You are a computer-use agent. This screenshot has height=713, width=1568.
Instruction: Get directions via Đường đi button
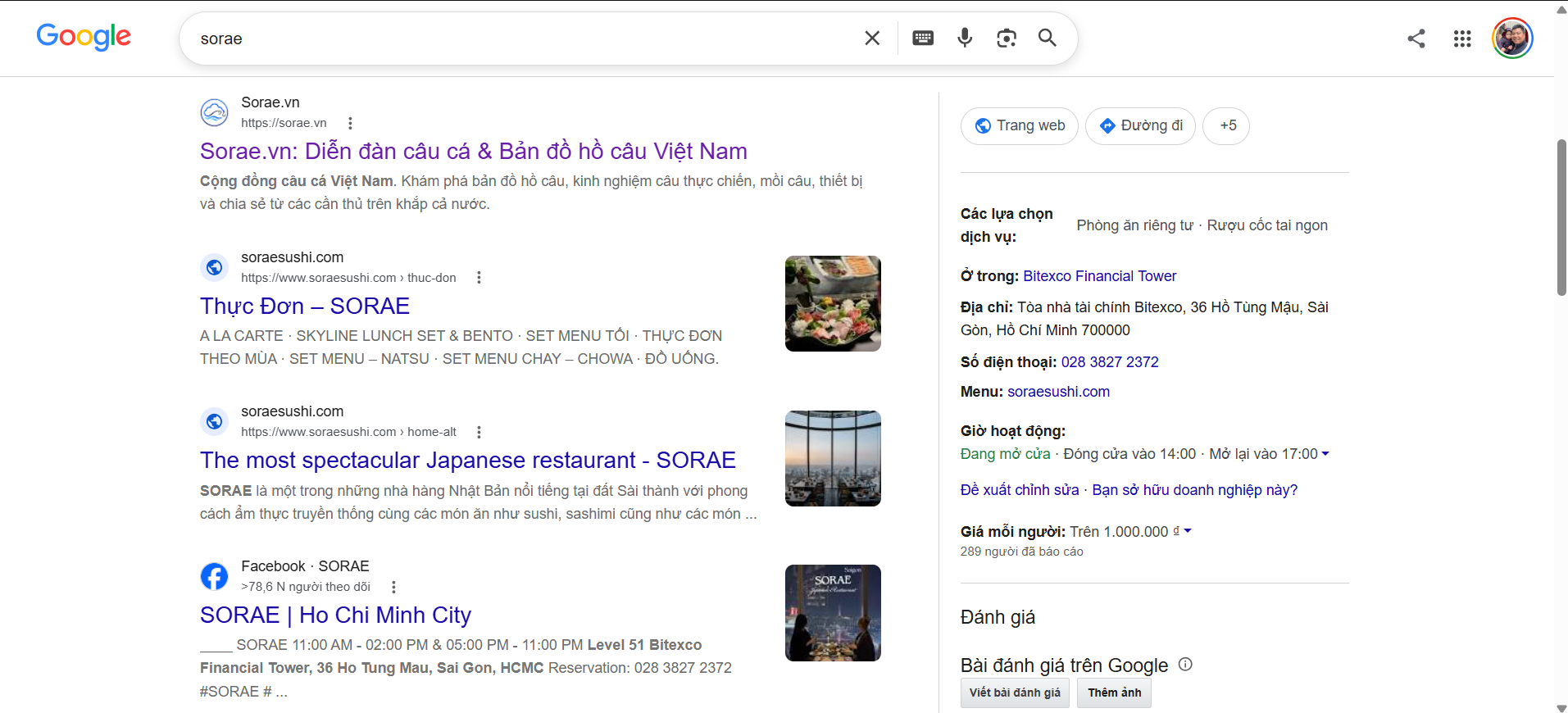click(1141, 125)
